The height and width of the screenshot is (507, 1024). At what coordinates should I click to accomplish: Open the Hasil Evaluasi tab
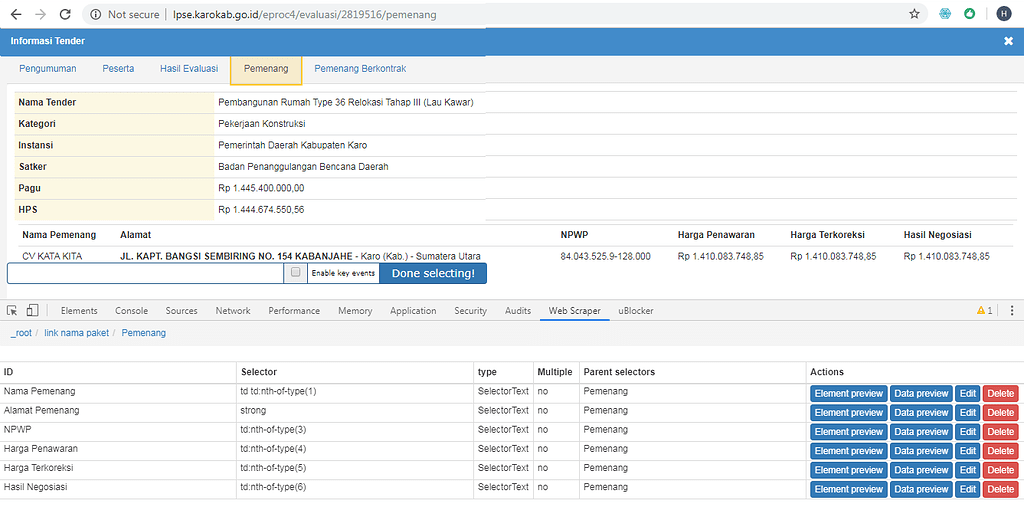tap(188, 69)
